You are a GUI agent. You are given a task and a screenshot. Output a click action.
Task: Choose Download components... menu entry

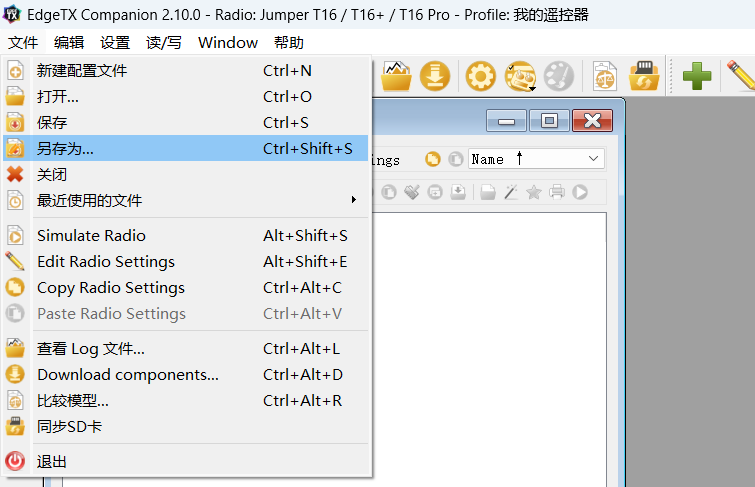pyautogui.click(x=186, y=375)
